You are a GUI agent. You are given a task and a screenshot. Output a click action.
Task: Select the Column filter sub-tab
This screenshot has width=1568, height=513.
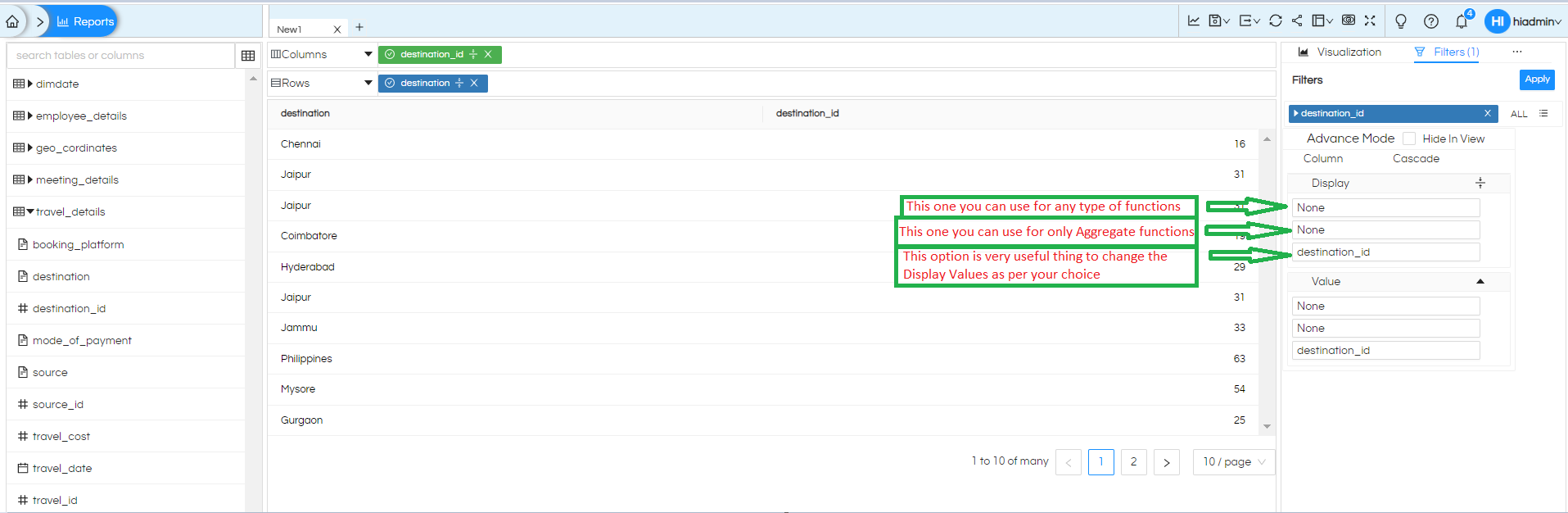pos(1323,159)
